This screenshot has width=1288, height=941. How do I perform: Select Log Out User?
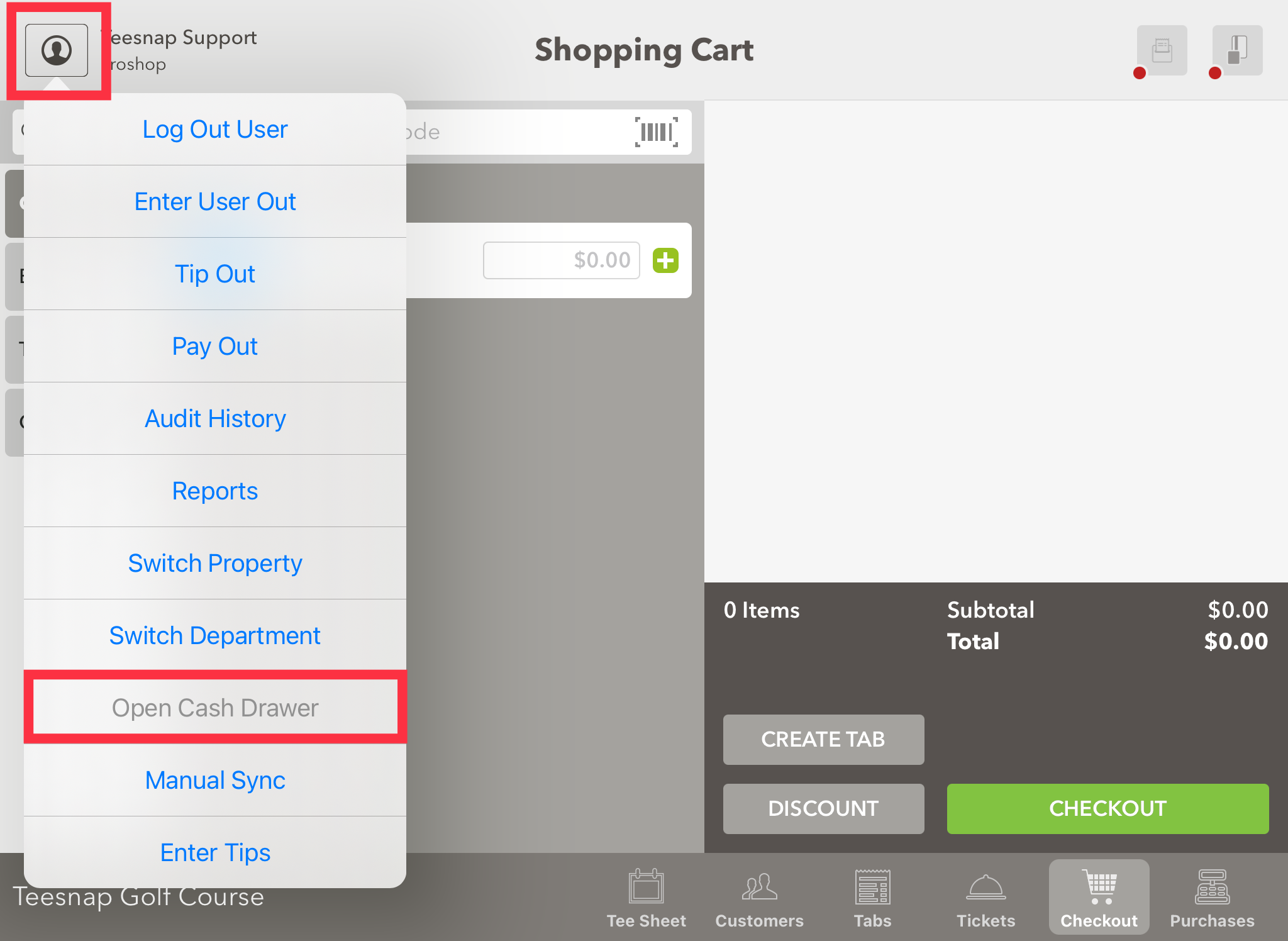tap(215, 130)
